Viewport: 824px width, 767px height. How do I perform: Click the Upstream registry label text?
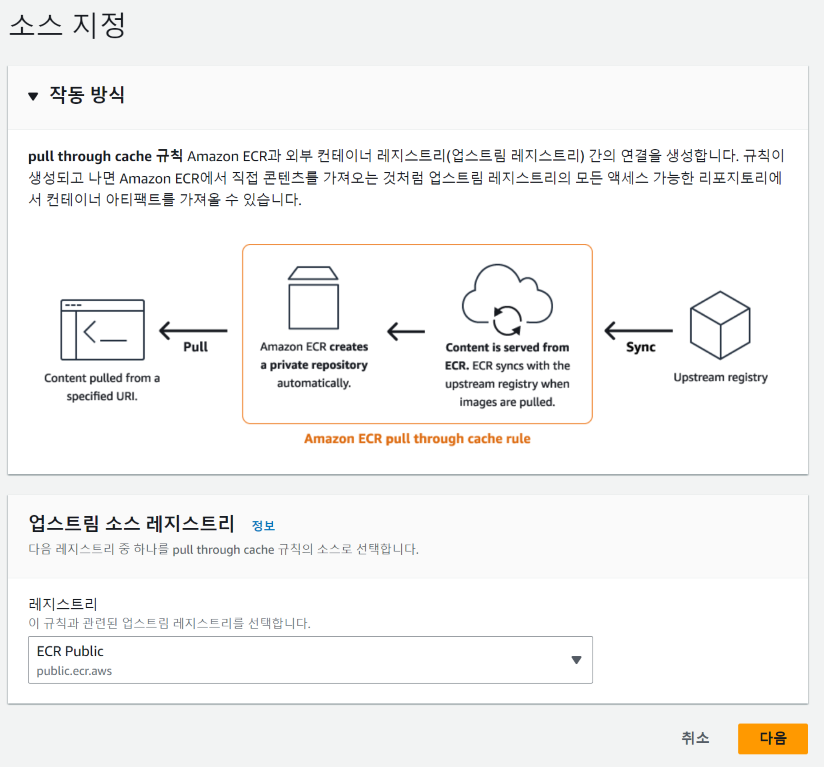tap(720, 377)
